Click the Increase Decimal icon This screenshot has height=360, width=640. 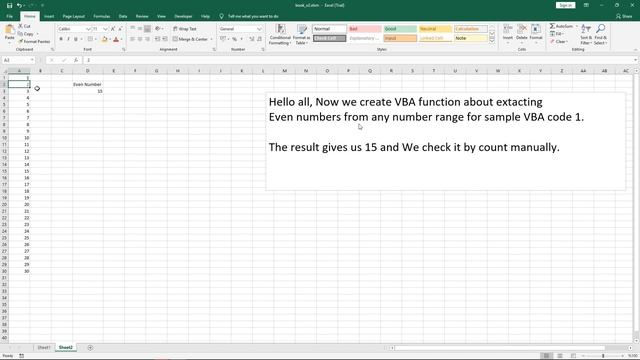pyautogui.click(x=252, y=39)
